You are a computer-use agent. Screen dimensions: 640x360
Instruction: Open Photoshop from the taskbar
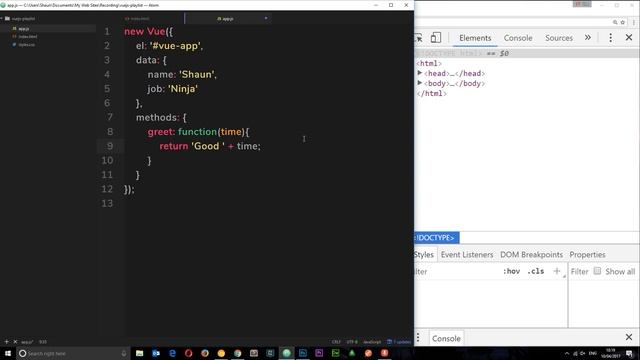coord(303,353)
